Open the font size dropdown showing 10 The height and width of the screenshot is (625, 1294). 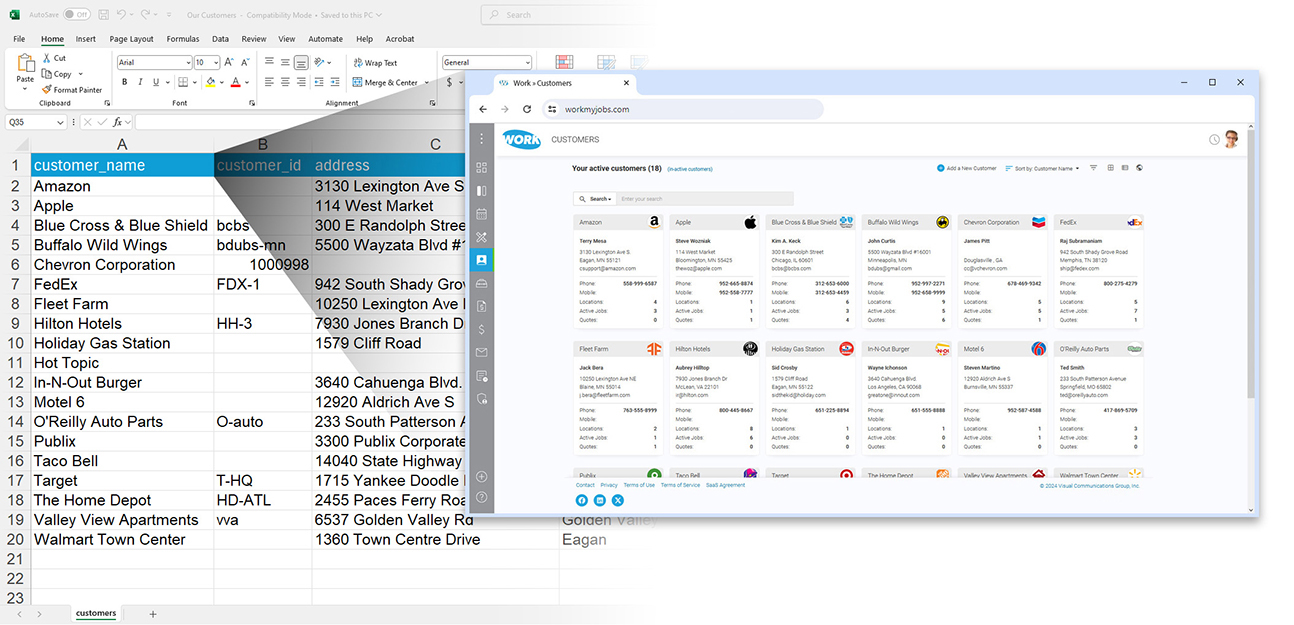pos(215,63)
